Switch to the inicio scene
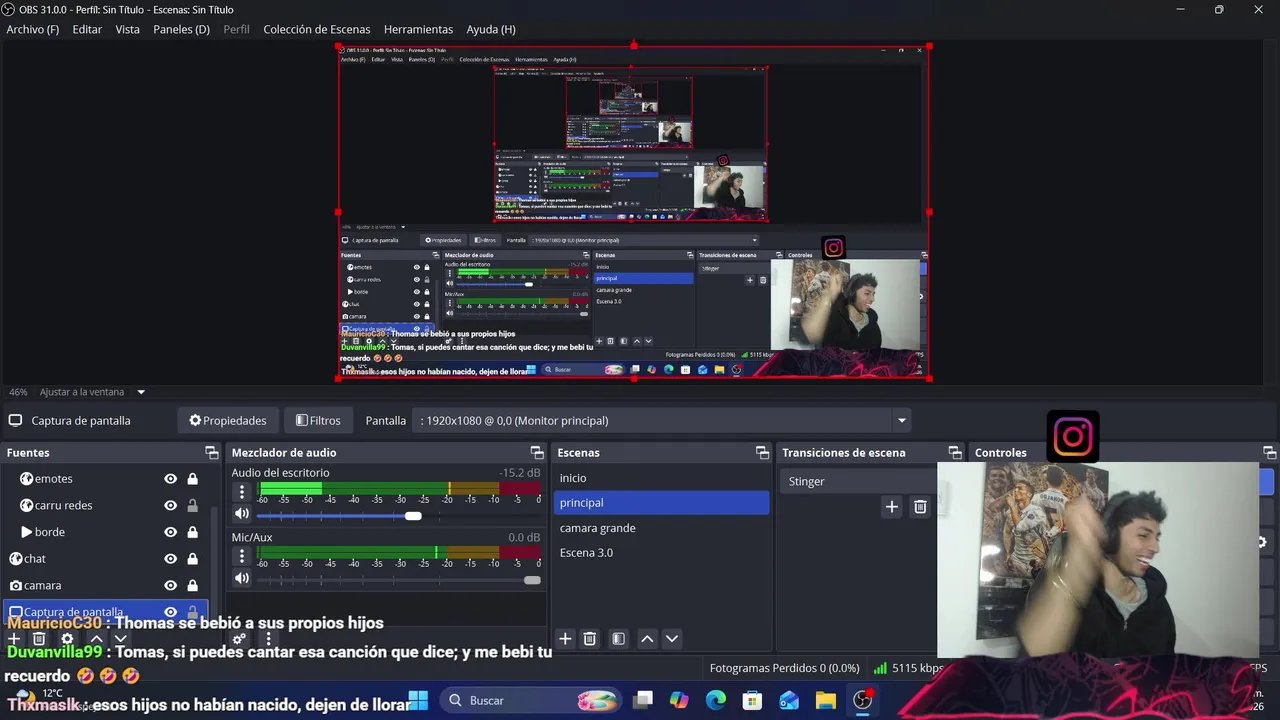The image size is (1280, 720). pyautogui.click(x=661, y=478)
